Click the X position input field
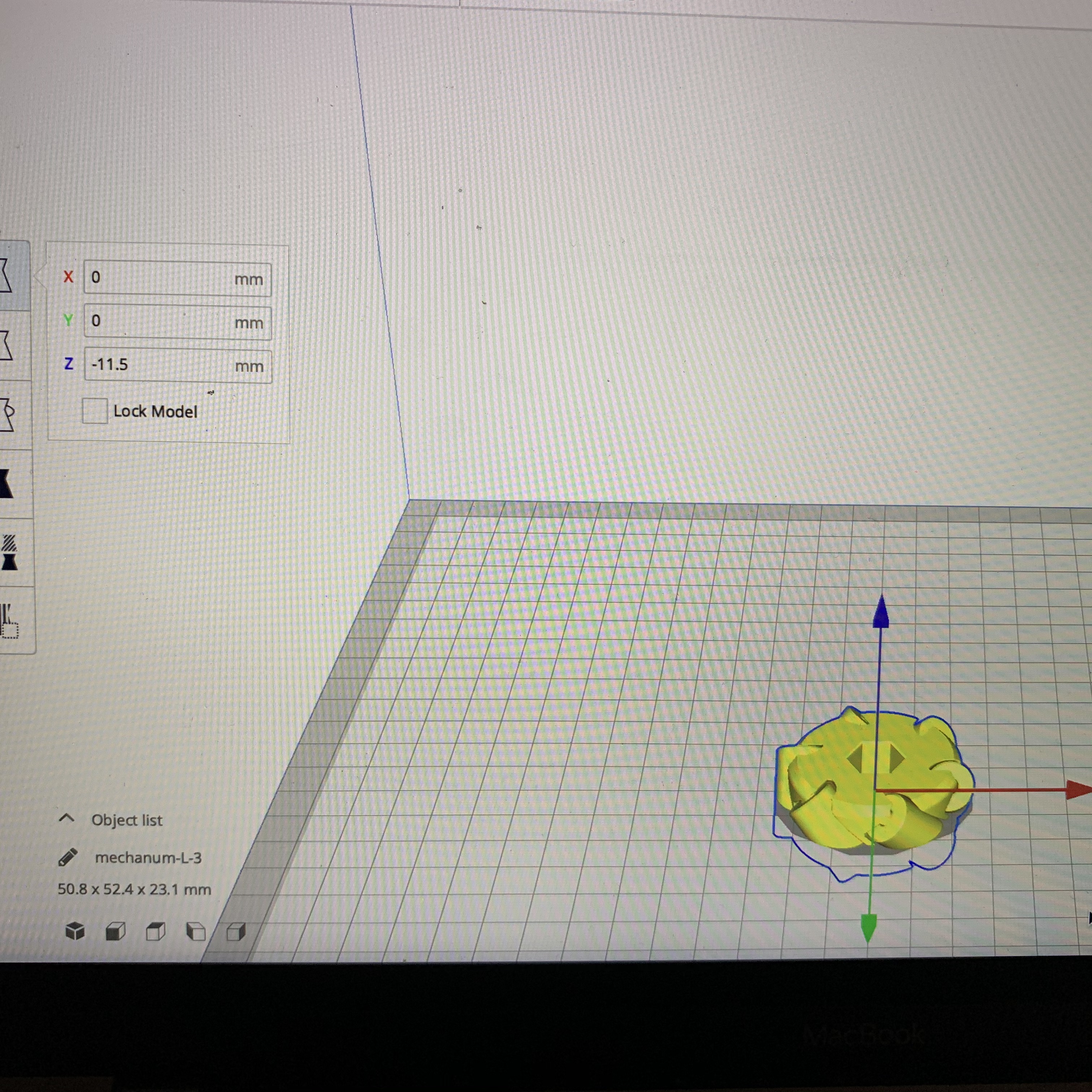The height and width of the screenshot is (1092, 1092). 177,278
